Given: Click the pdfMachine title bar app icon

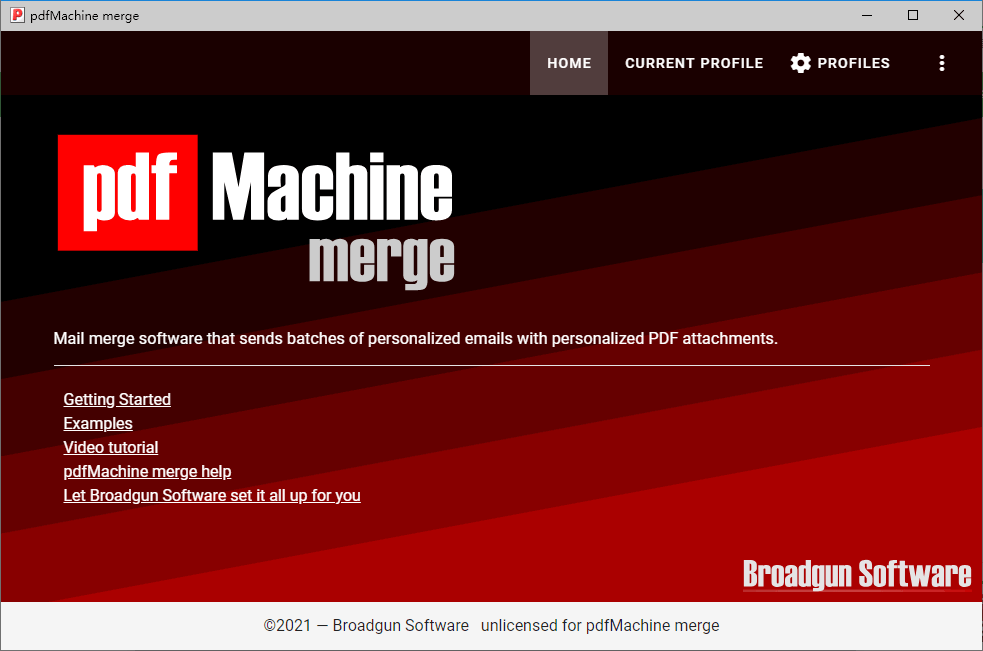Looking at the screenshot, I should pyautogui.click(x=18, y=15).
